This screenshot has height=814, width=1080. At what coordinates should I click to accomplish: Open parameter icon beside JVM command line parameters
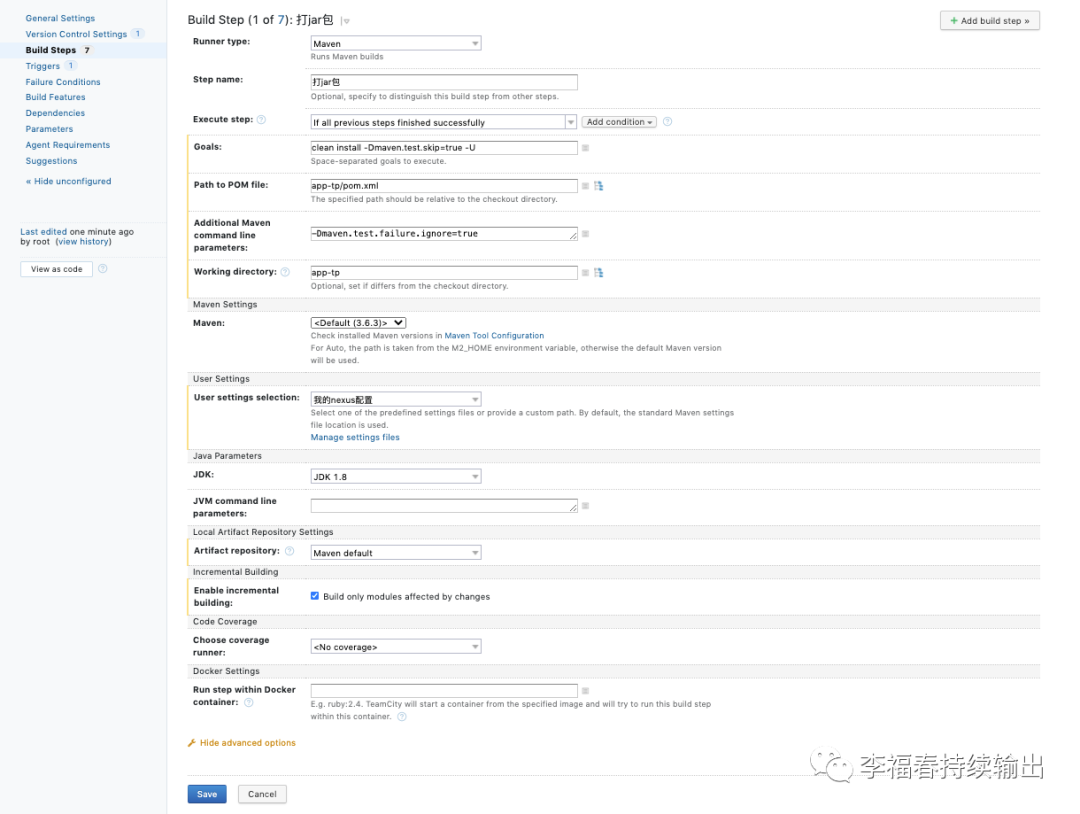[x=585, y=506]
